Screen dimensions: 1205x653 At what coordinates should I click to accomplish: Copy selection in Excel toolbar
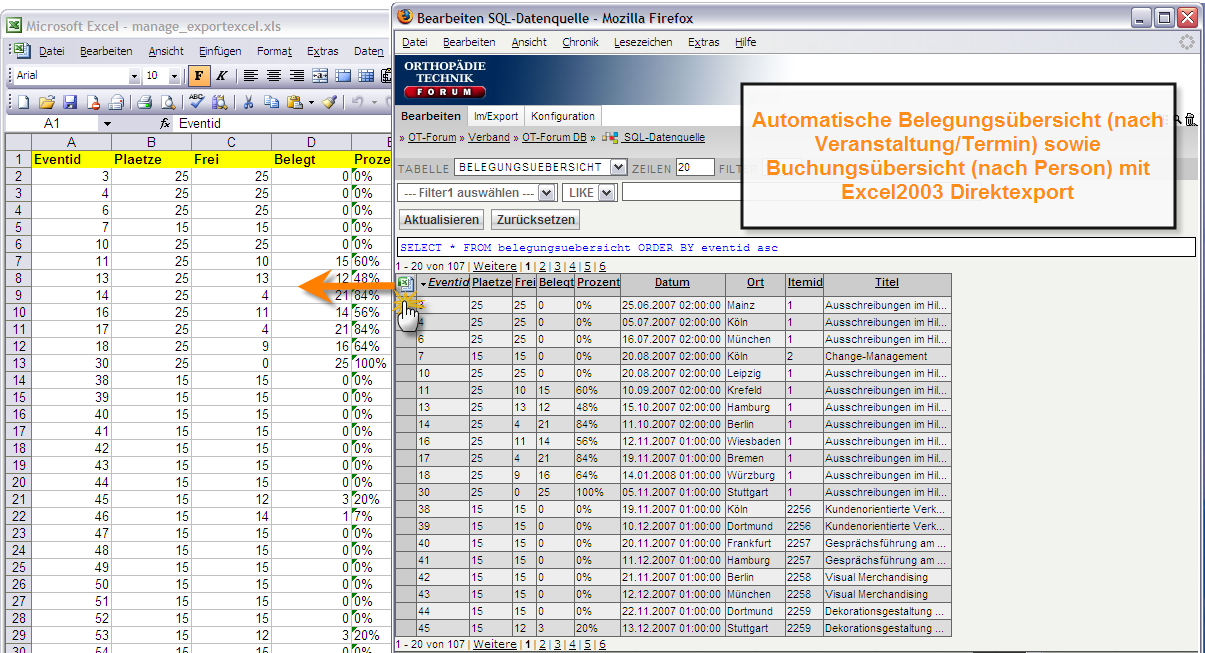point(270,102)
